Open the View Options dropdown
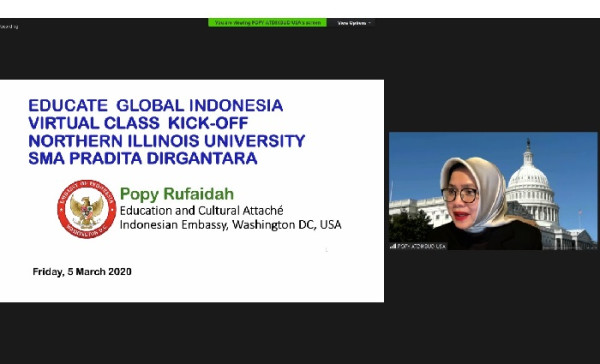This screenshot has height=364, width=600. coord(354,23)
